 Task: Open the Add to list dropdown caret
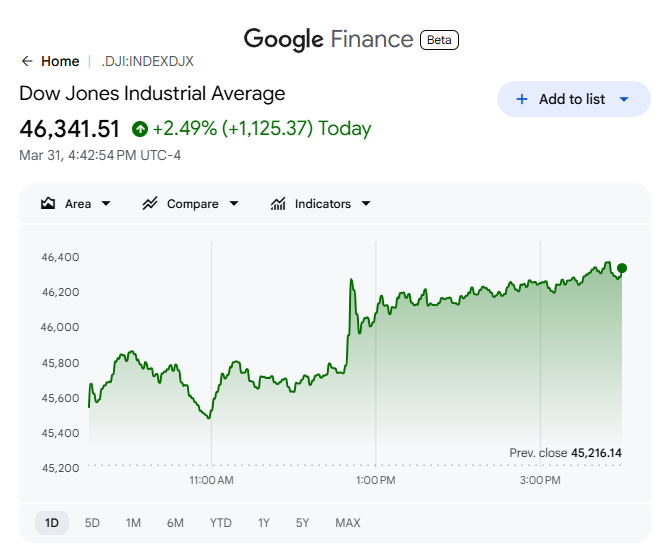(624, 99)
